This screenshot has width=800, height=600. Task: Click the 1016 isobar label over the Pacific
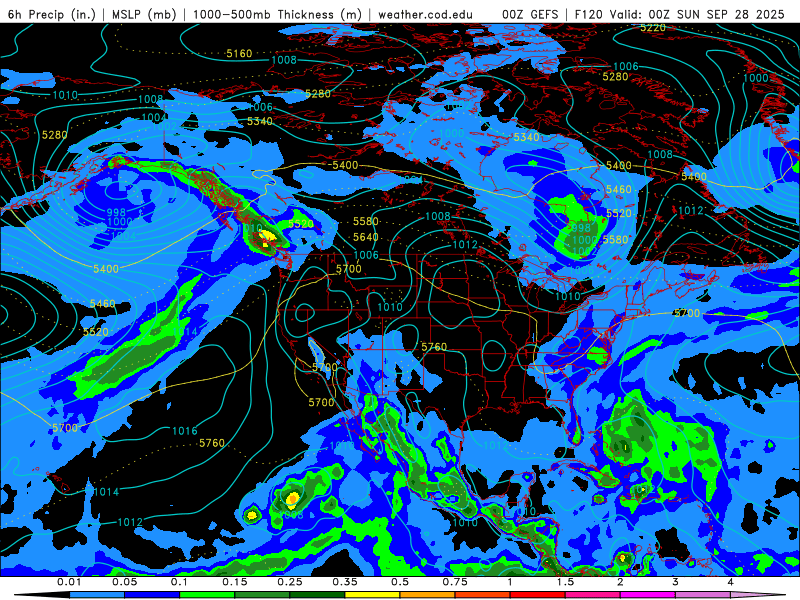coord(185,431)
